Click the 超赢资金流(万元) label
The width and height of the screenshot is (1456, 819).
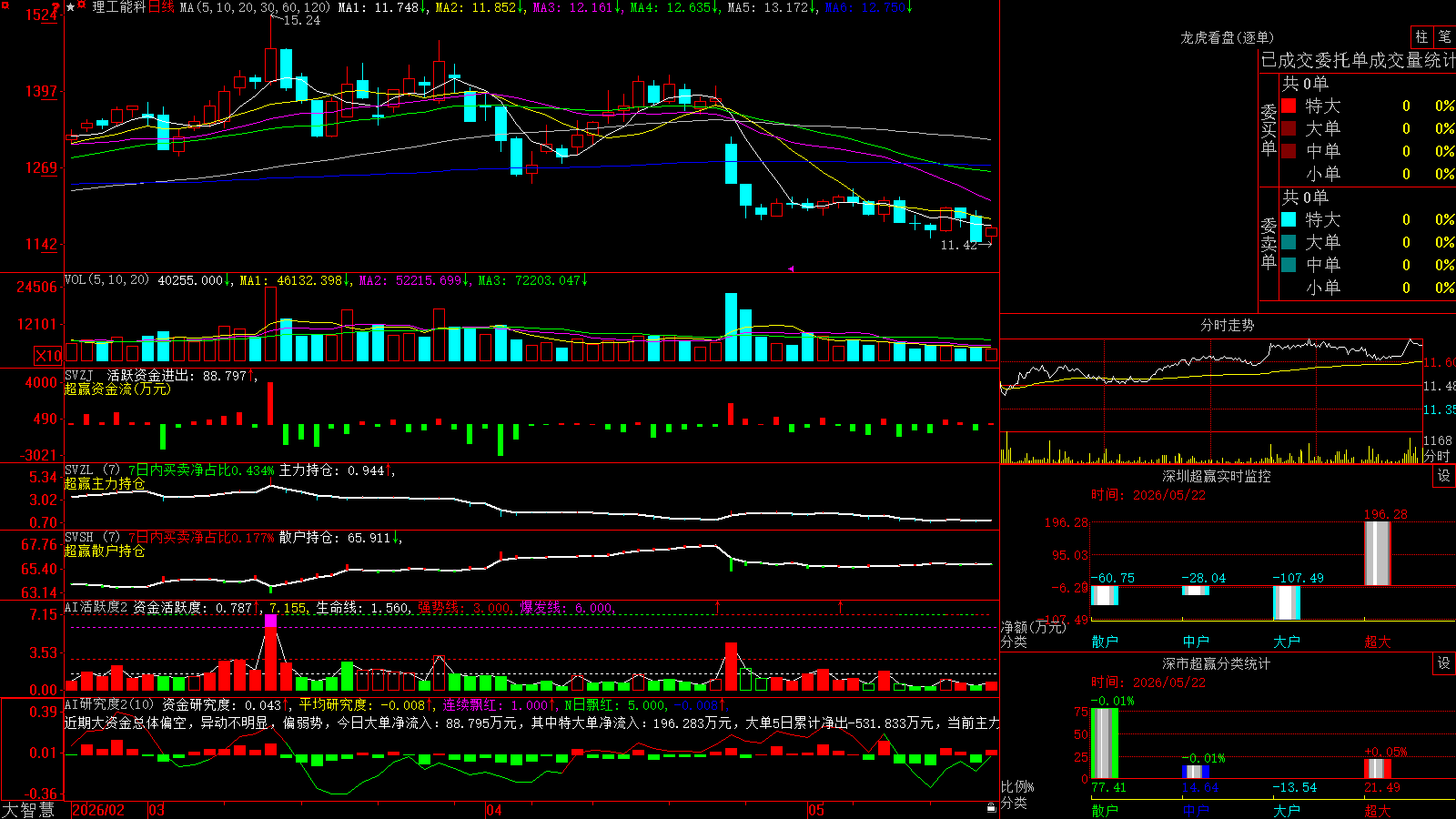pyautogui.click(x=117, y=389)
